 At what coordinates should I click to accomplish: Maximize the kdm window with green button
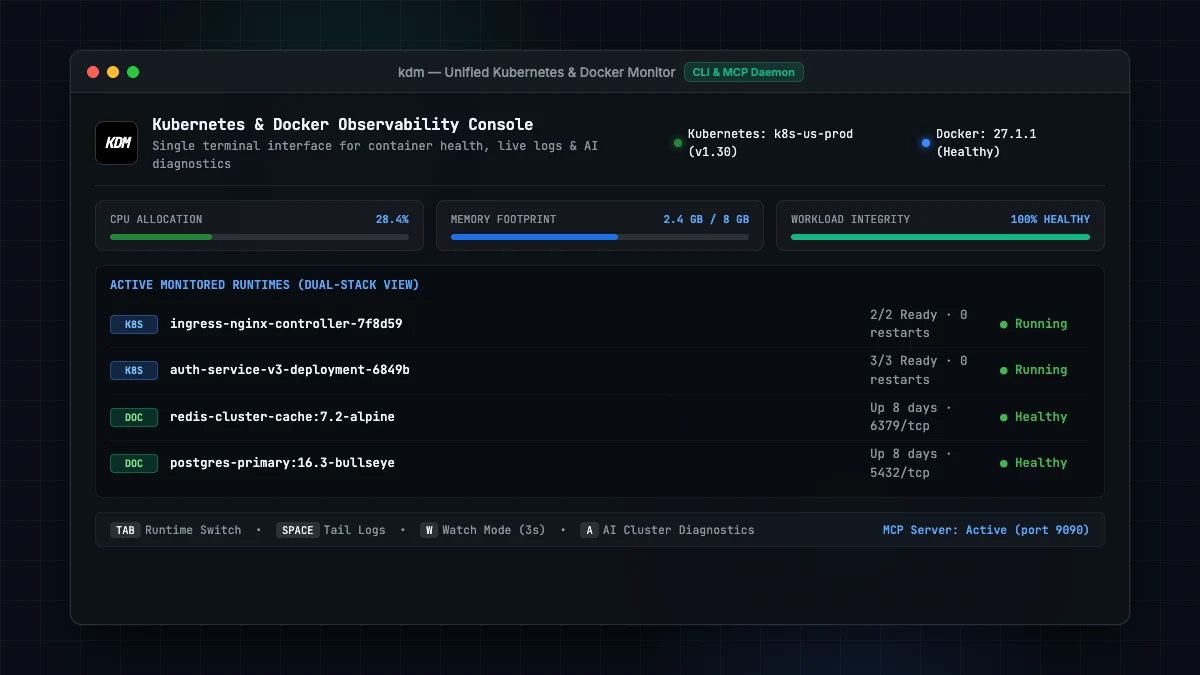pyautogui.click(x=133, y=72)
